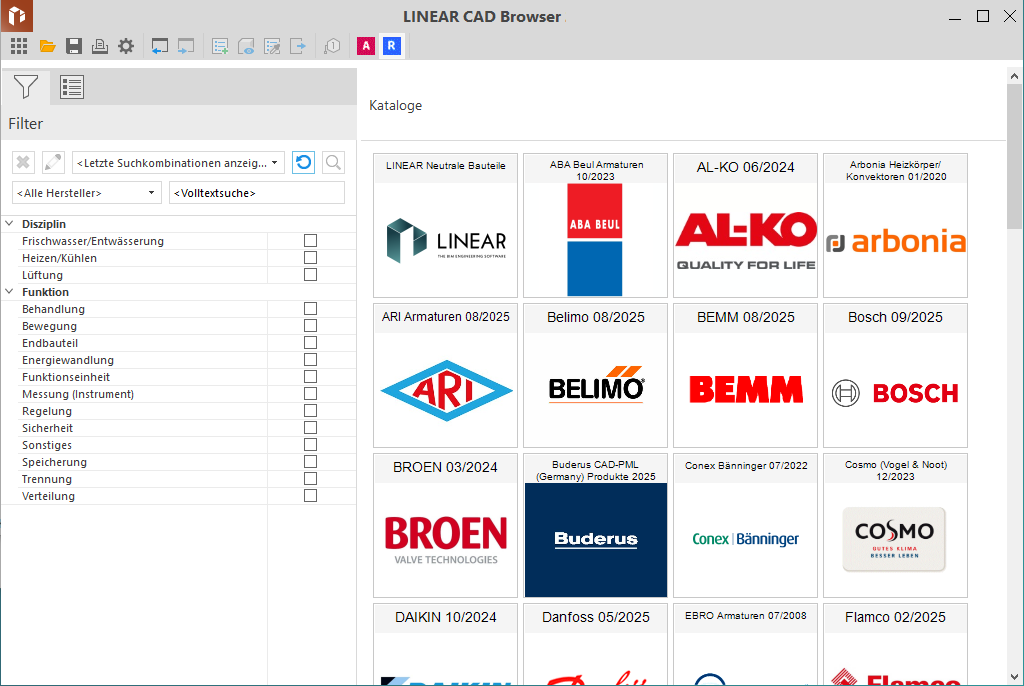
Task: Click the blue circular reset arrow button
Action: pyautogui.click(x=303, y=162)
